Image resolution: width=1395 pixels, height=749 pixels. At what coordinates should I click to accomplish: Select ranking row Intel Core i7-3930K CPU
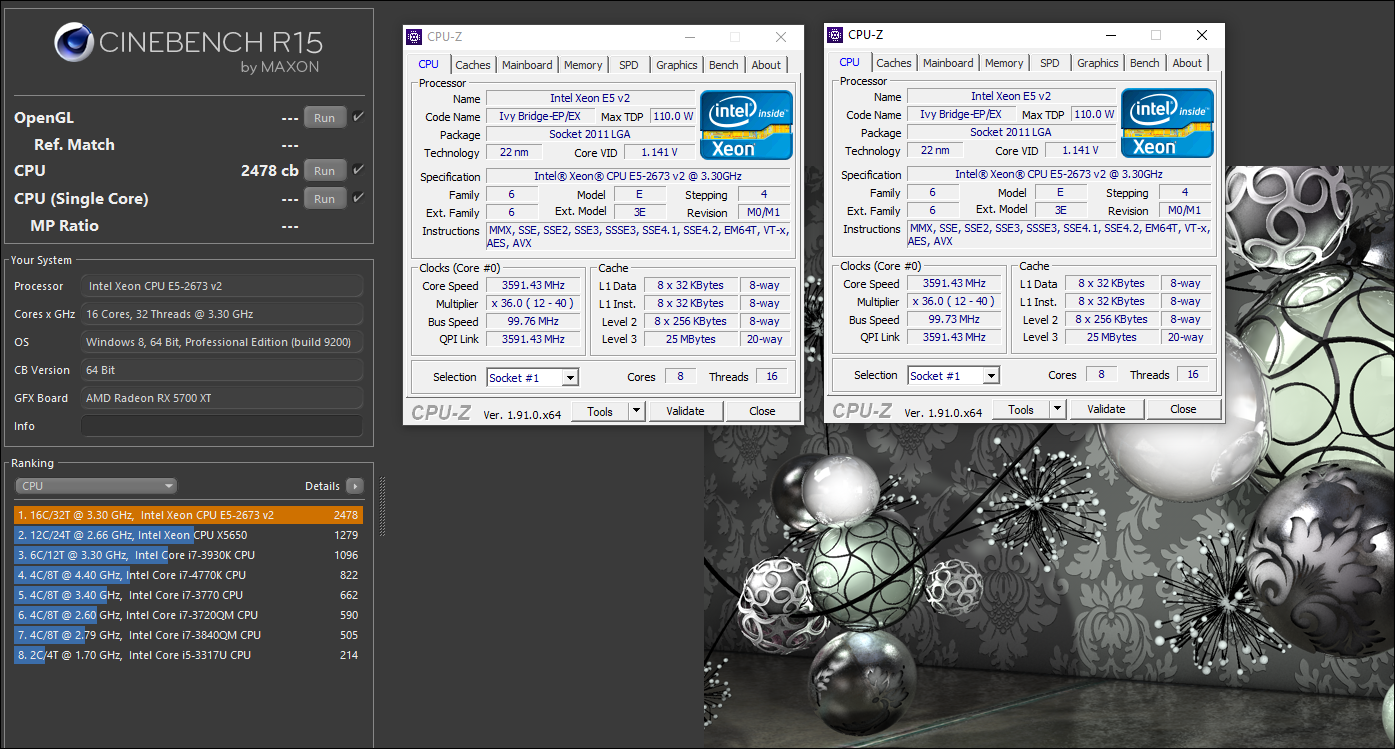pos(189,555)
